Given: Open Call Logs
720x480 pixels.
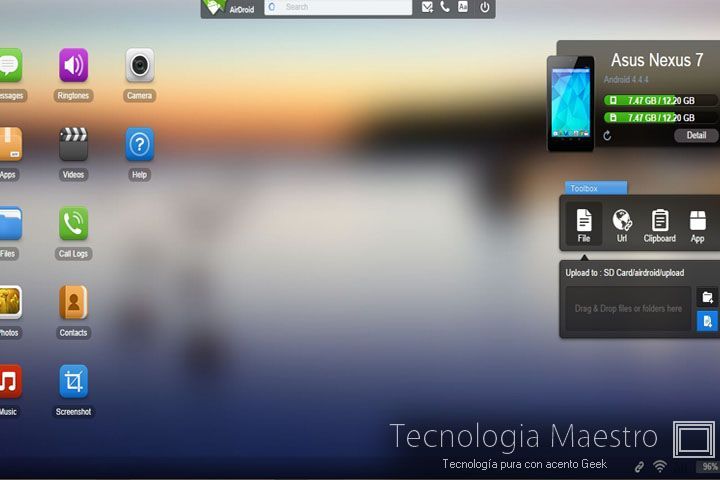Looking at the screenshot, I should [x=73, y=224].
